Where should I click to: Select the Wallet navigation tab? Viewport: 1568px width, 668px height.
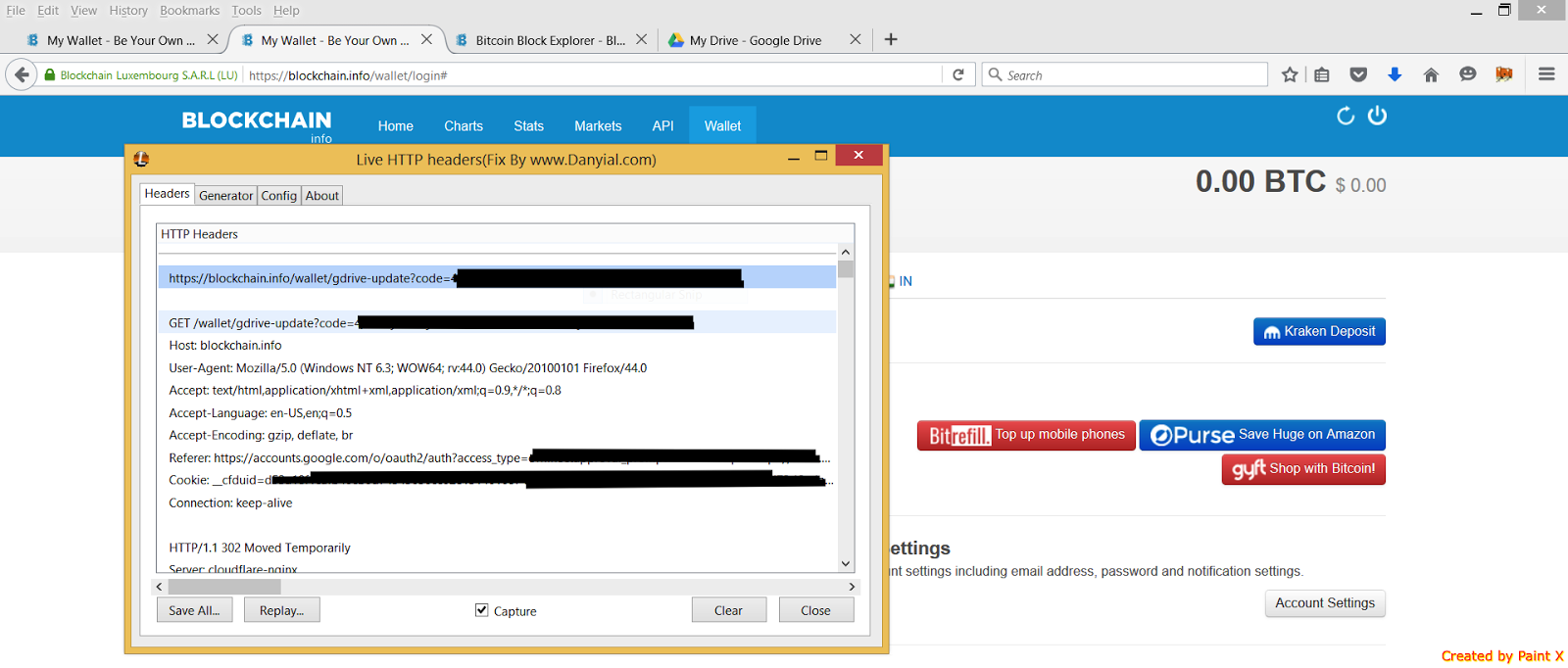tap(722, 126)
